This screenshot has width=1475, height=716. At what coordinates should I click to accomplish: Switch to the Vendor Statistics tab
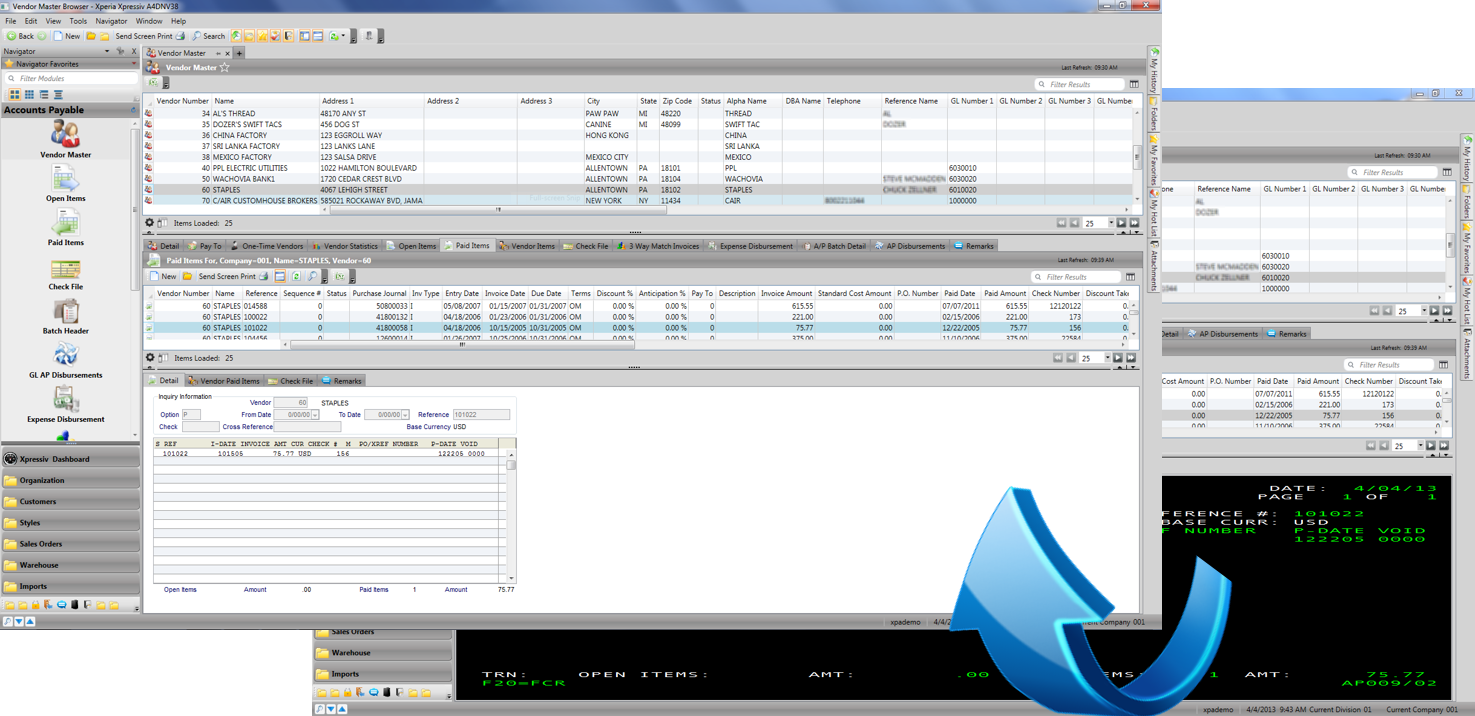[x=346, y=246]
